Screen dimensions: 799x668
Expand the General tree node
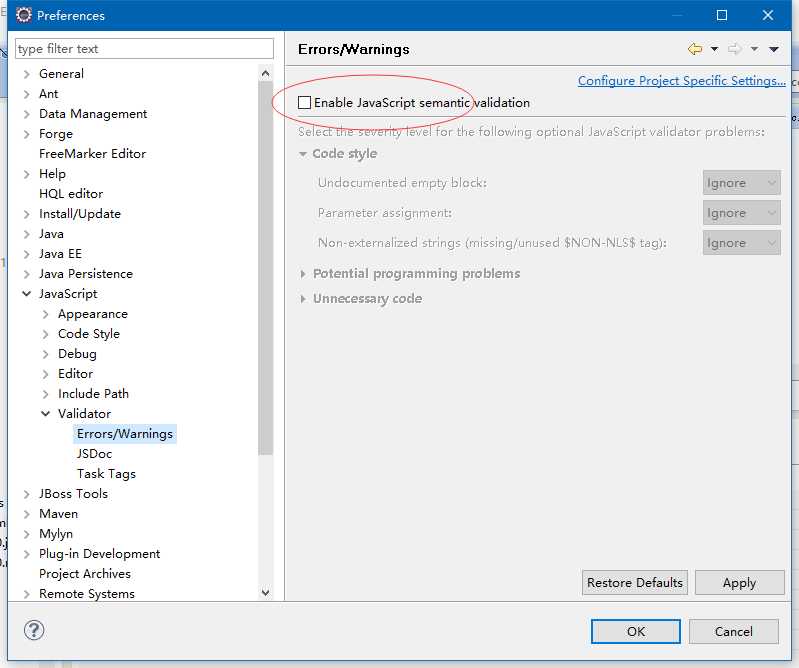26,74
